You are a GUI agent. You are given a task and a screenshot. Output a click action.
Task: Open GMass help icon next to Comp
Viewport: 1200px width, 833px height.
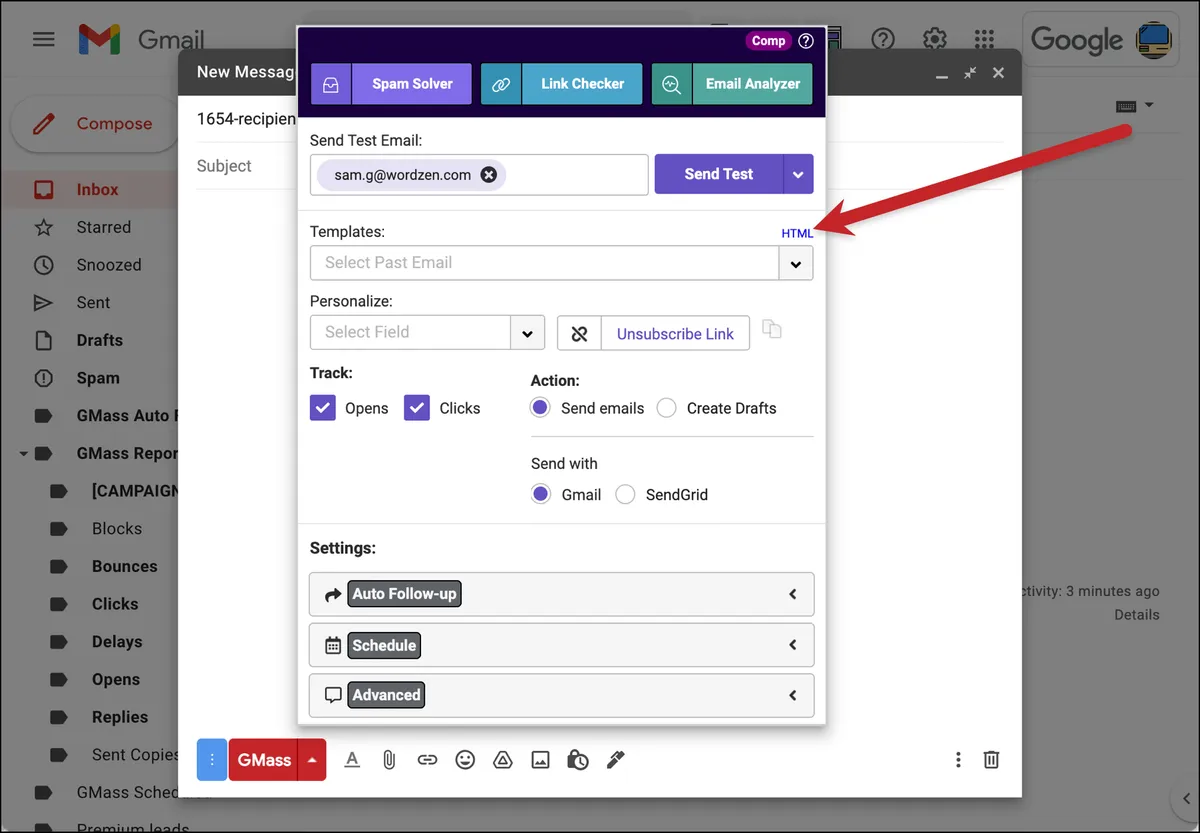pyautogui.click(x=806, y=41)
